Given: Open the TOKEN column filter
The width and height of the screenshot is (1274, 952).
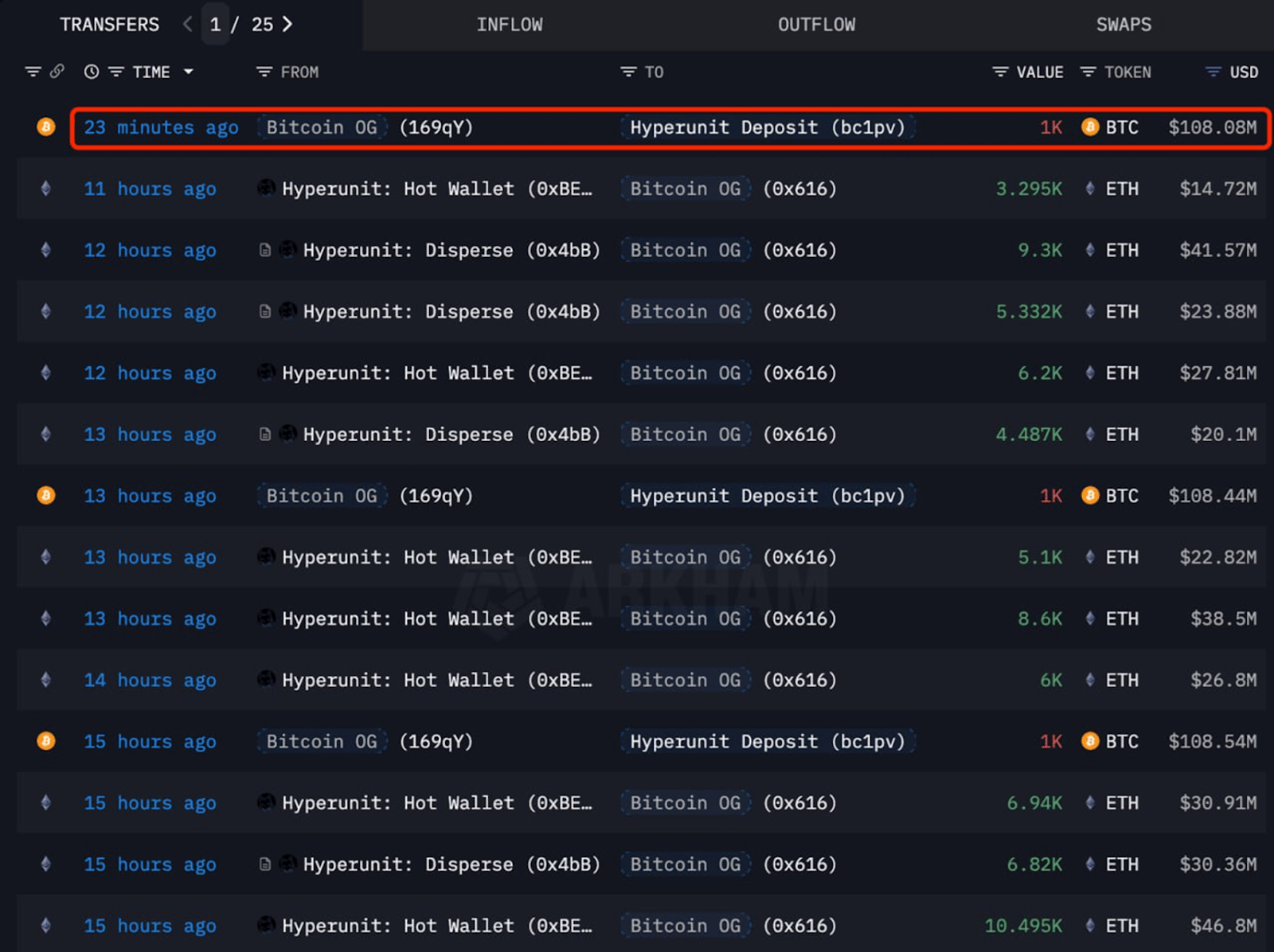Looking at the screenshot, I should (x=1088, y=72).
